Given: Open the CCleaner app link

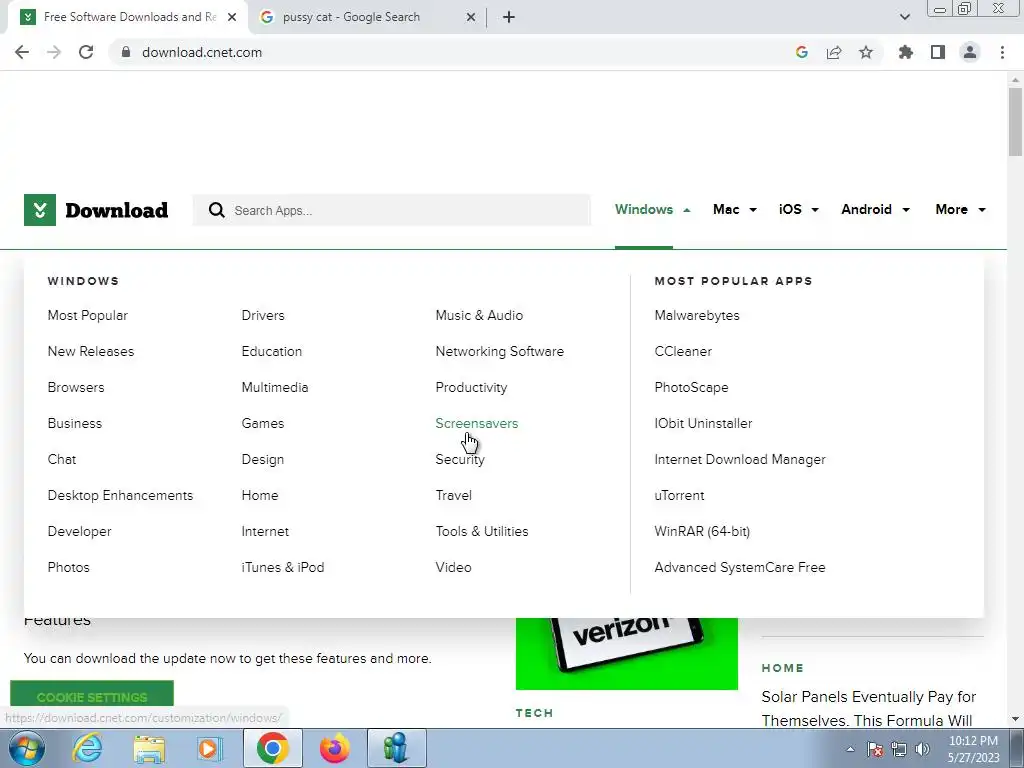Looking at the screenshot, I should (x=683, y=351).
